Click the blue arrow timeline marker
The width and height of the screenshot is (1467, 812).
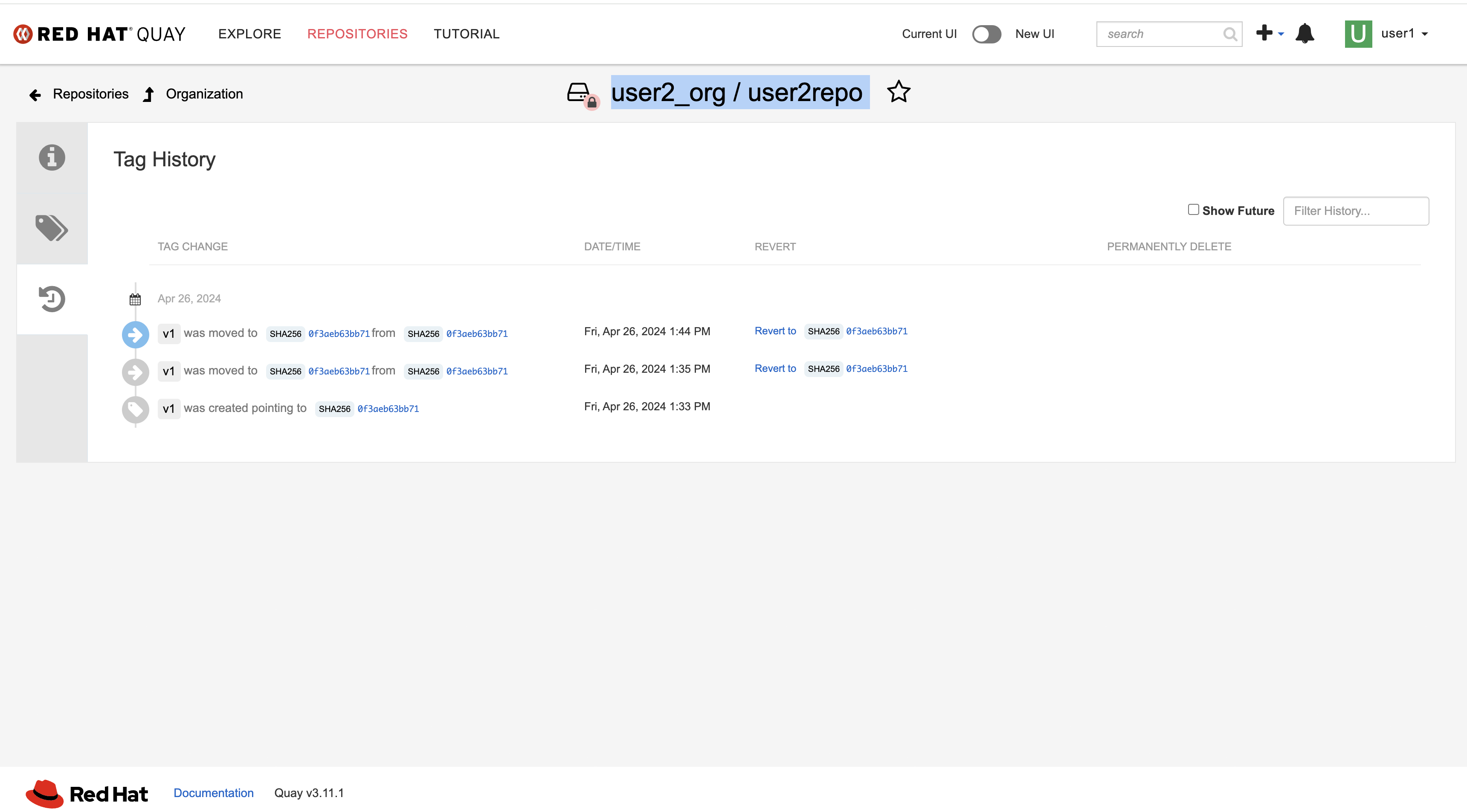(136, 334)
